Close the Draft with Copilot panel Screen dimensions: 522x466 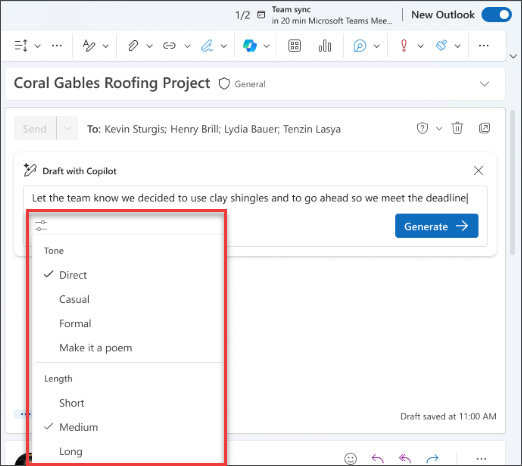tap(478, 170)
